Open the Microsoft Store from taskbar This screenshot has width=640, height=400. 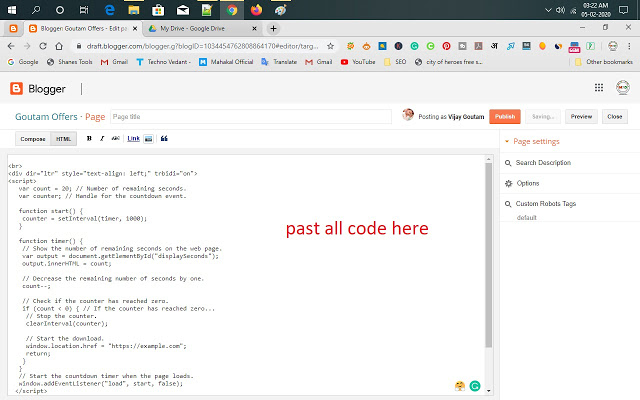[158, 10]
